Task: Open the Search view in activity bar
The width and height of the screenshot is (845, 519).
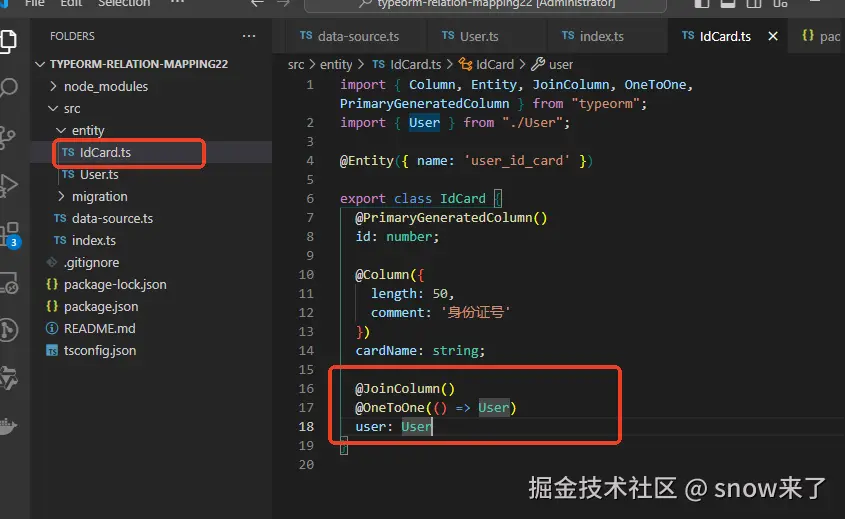Action: point(8,87)
